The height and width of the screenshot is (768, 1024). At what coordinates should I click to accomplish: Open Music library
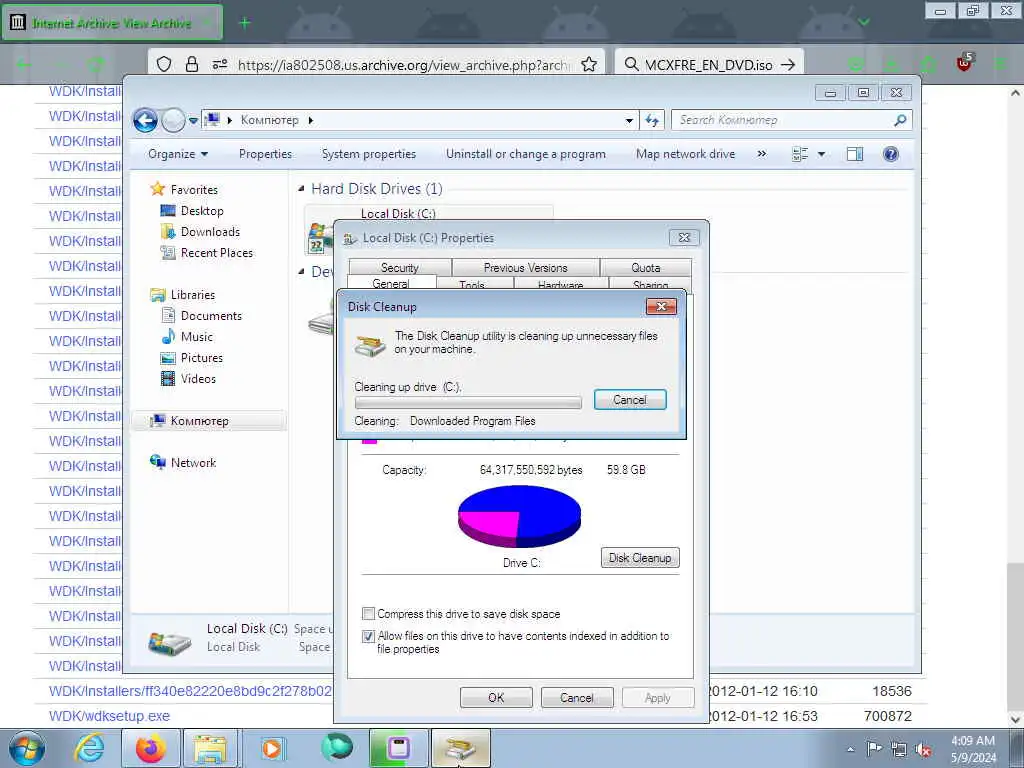[197, 336]
